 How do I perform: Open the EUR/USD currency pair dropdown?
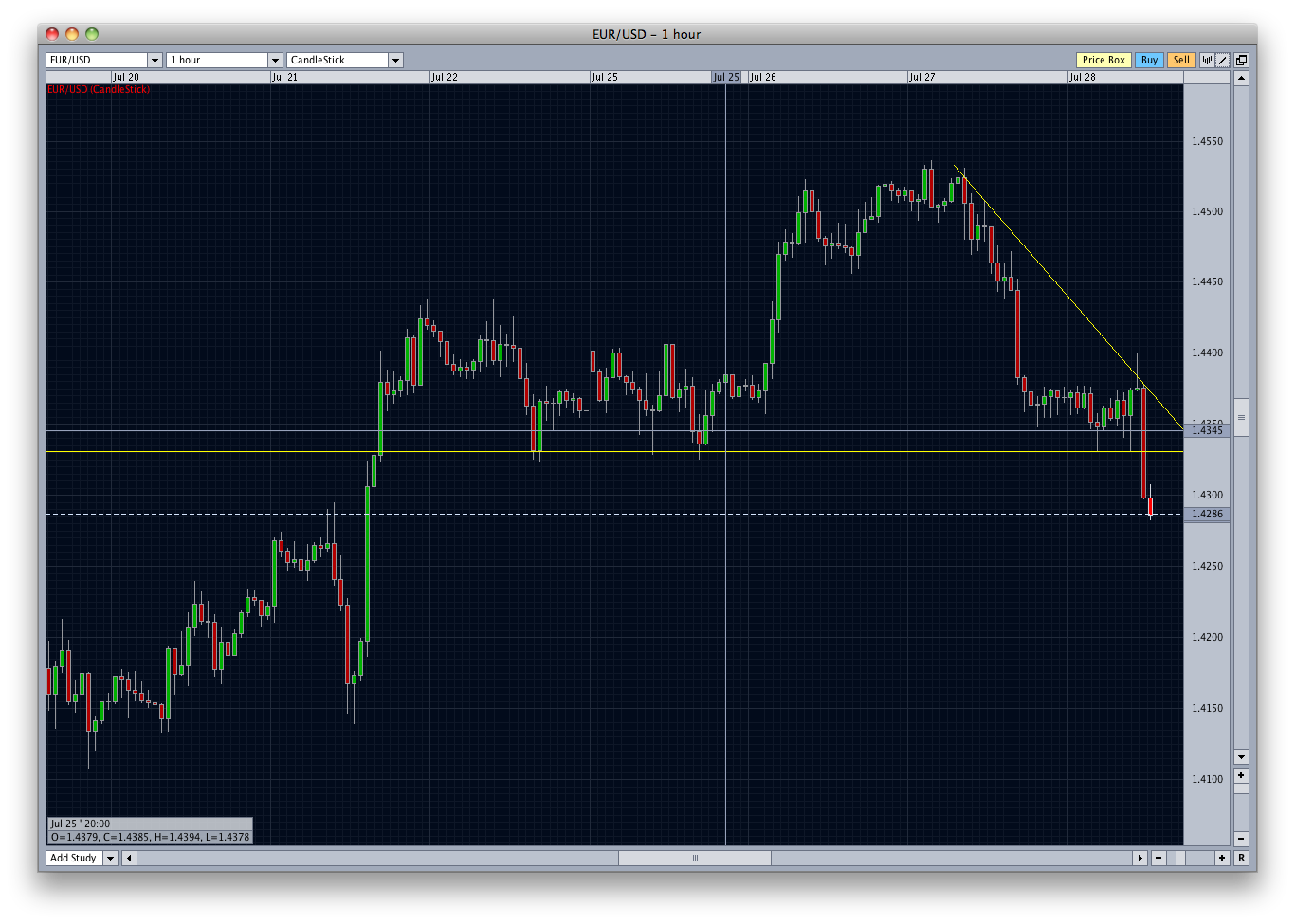[155, 60]
